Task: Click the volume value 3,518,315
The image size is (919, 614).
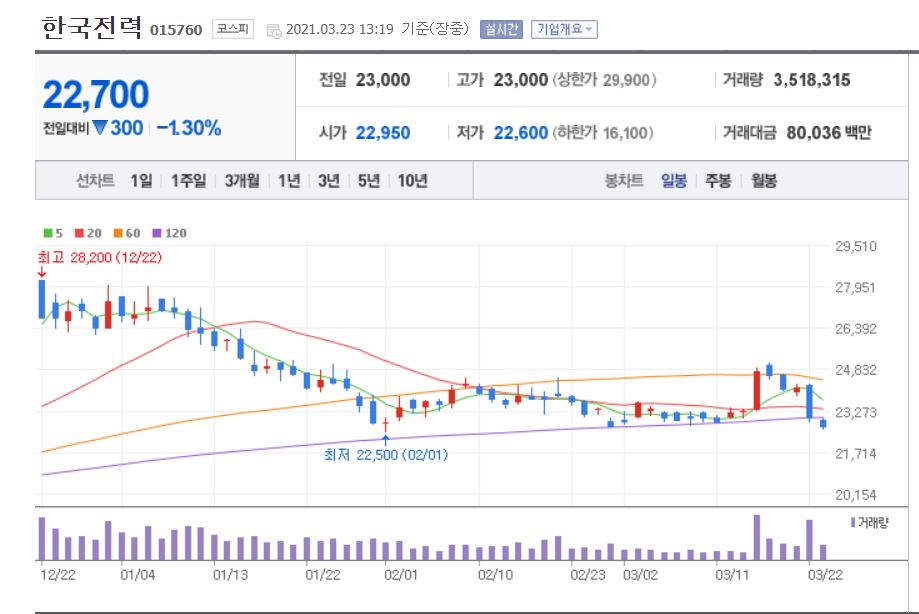Action: [812, 80]
